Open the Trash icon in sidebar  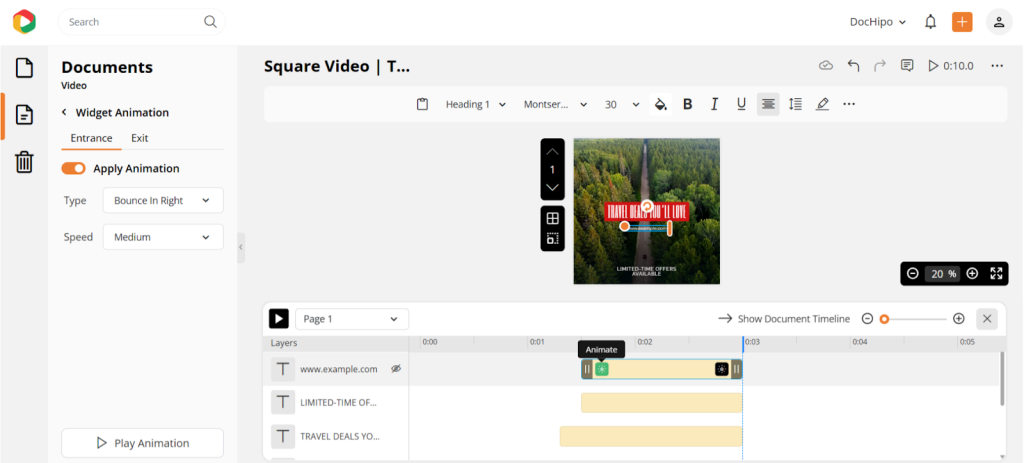pos(24,161)
